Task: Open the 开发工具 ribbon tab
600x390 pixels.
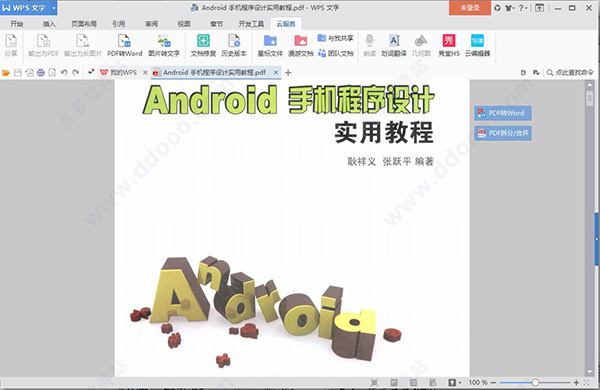Action: point(251,24)
